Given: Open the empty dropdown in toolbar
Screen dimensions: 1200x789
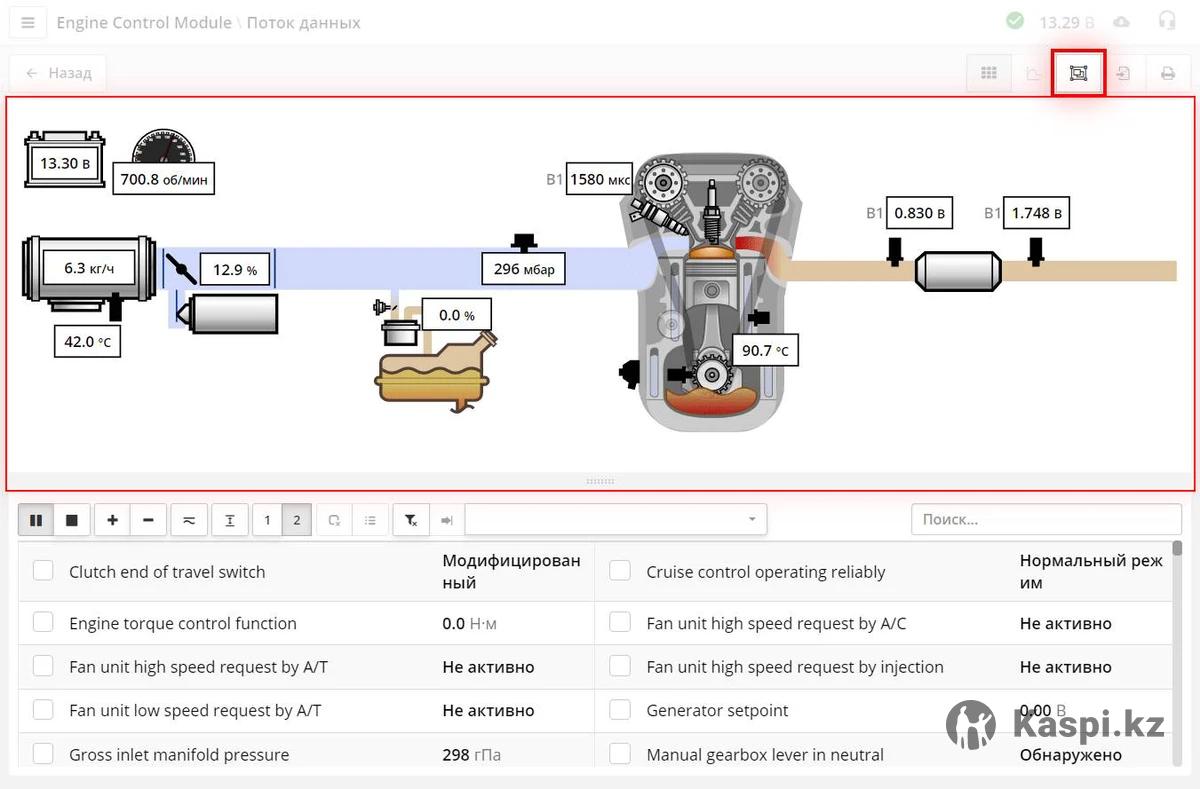Looking at the screenshot, I should tap(615, 520).
